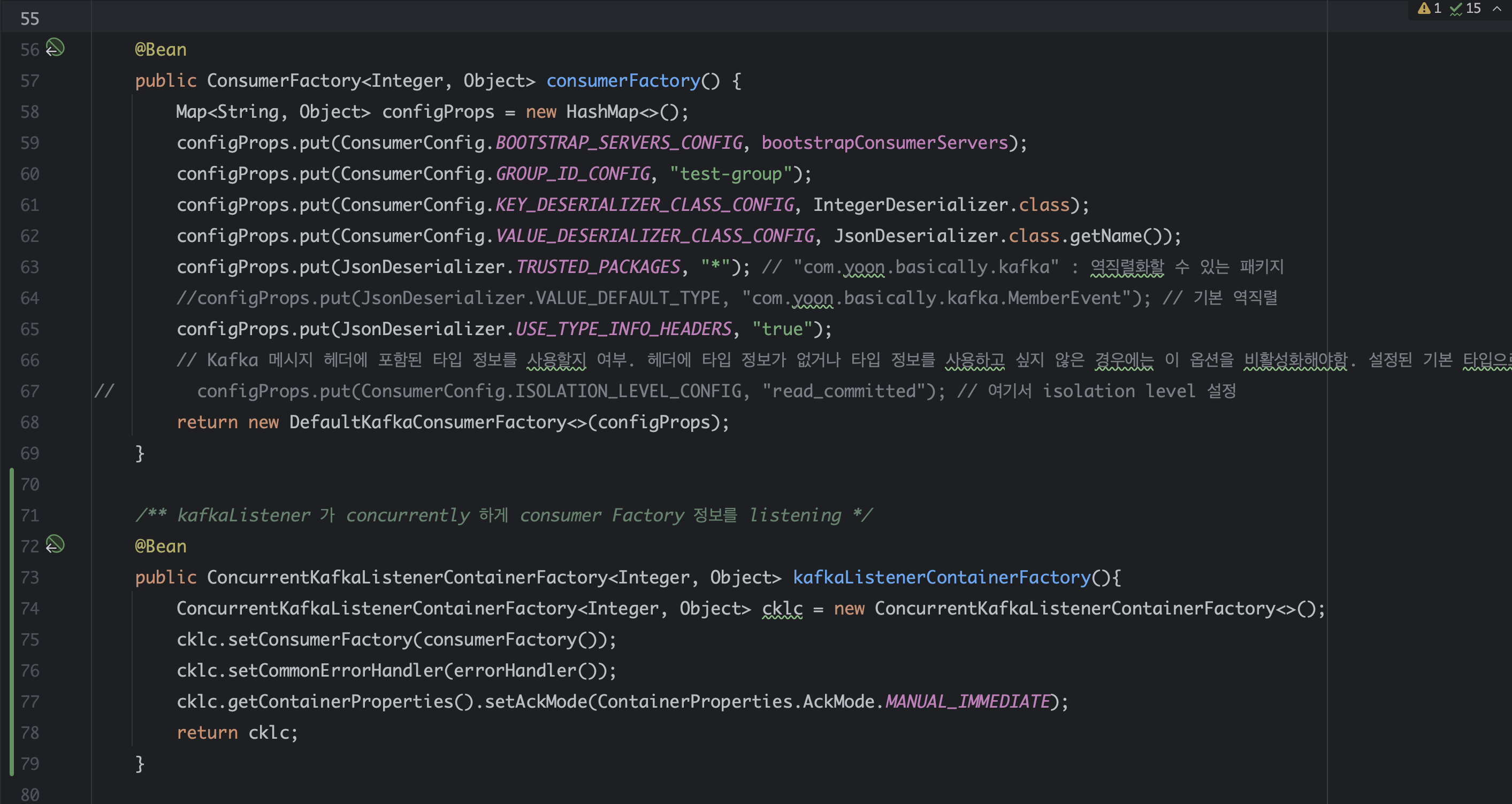This screenshot has width=1512, height=804.
Task: Click the leading // comment marker on line 67
Action: [x=104, y=391]
